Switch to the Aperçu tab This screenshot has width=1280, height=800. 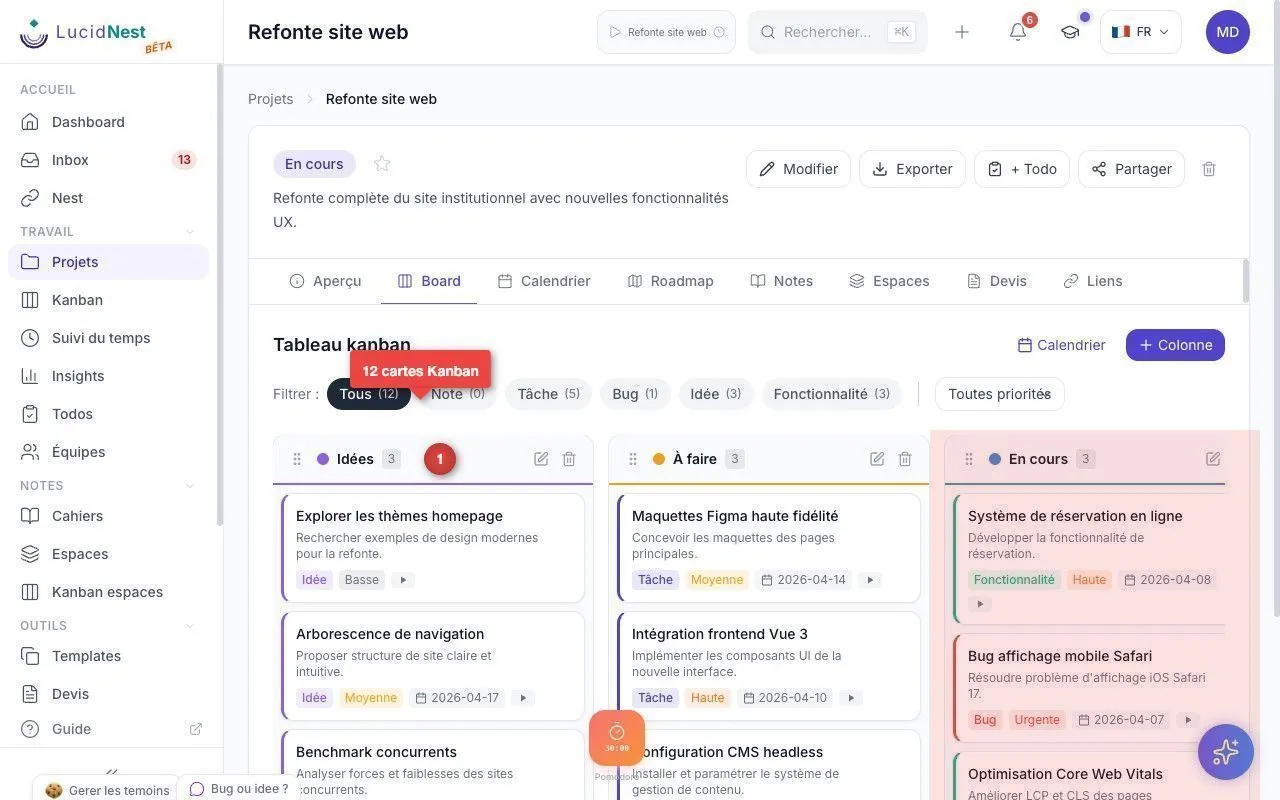(325, 281)
